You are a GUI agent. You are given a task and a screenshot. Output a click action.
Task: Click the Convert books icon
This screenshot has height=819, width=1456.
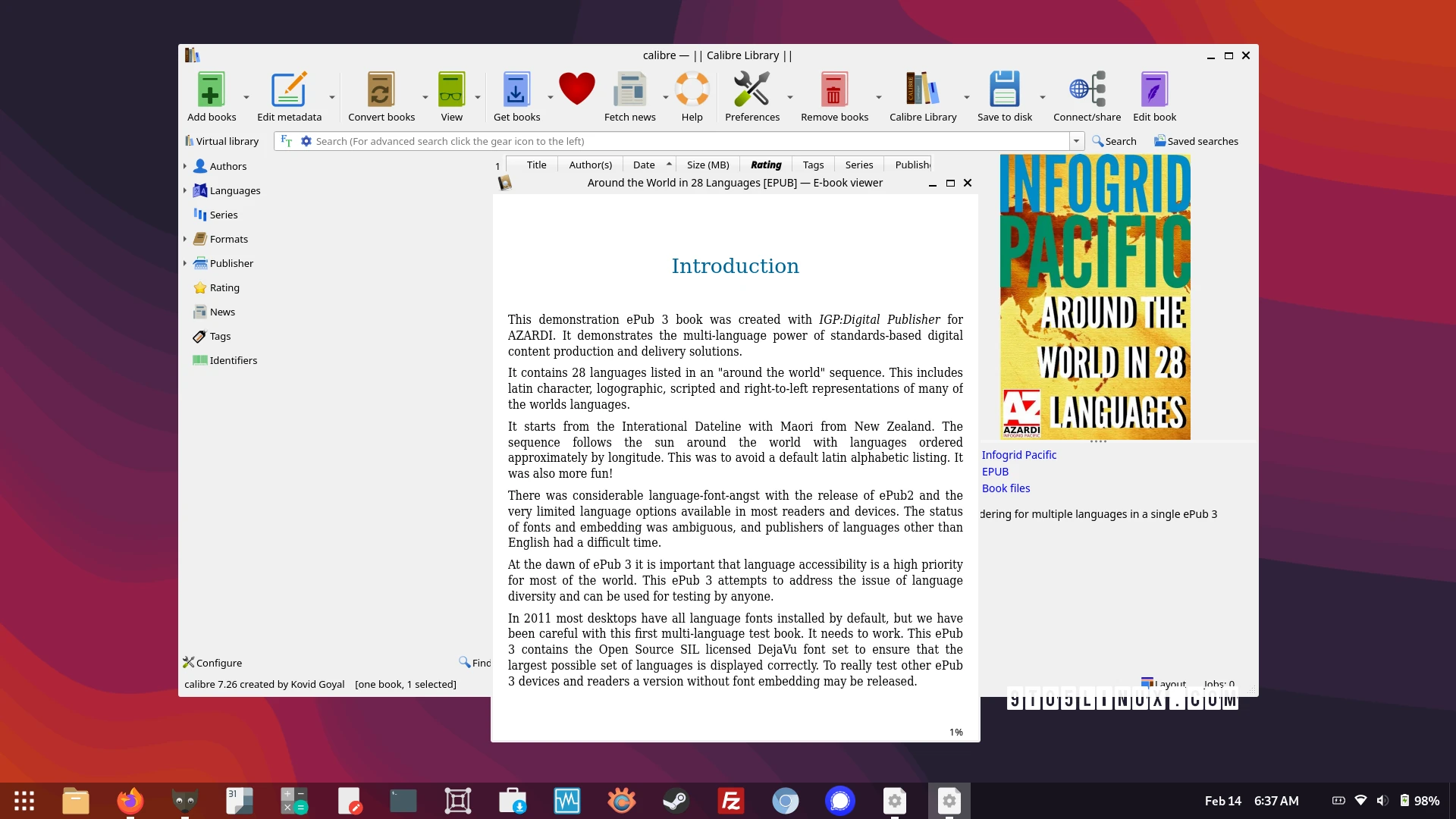(381, 90)
